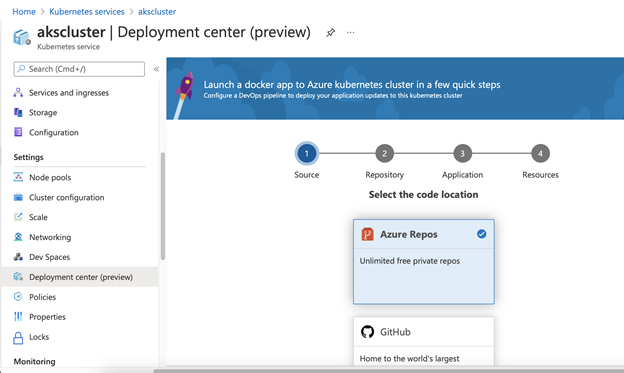The image size is (624, 373).
Task: Select Deployment center (preview) item
Action: click(80, 277)
